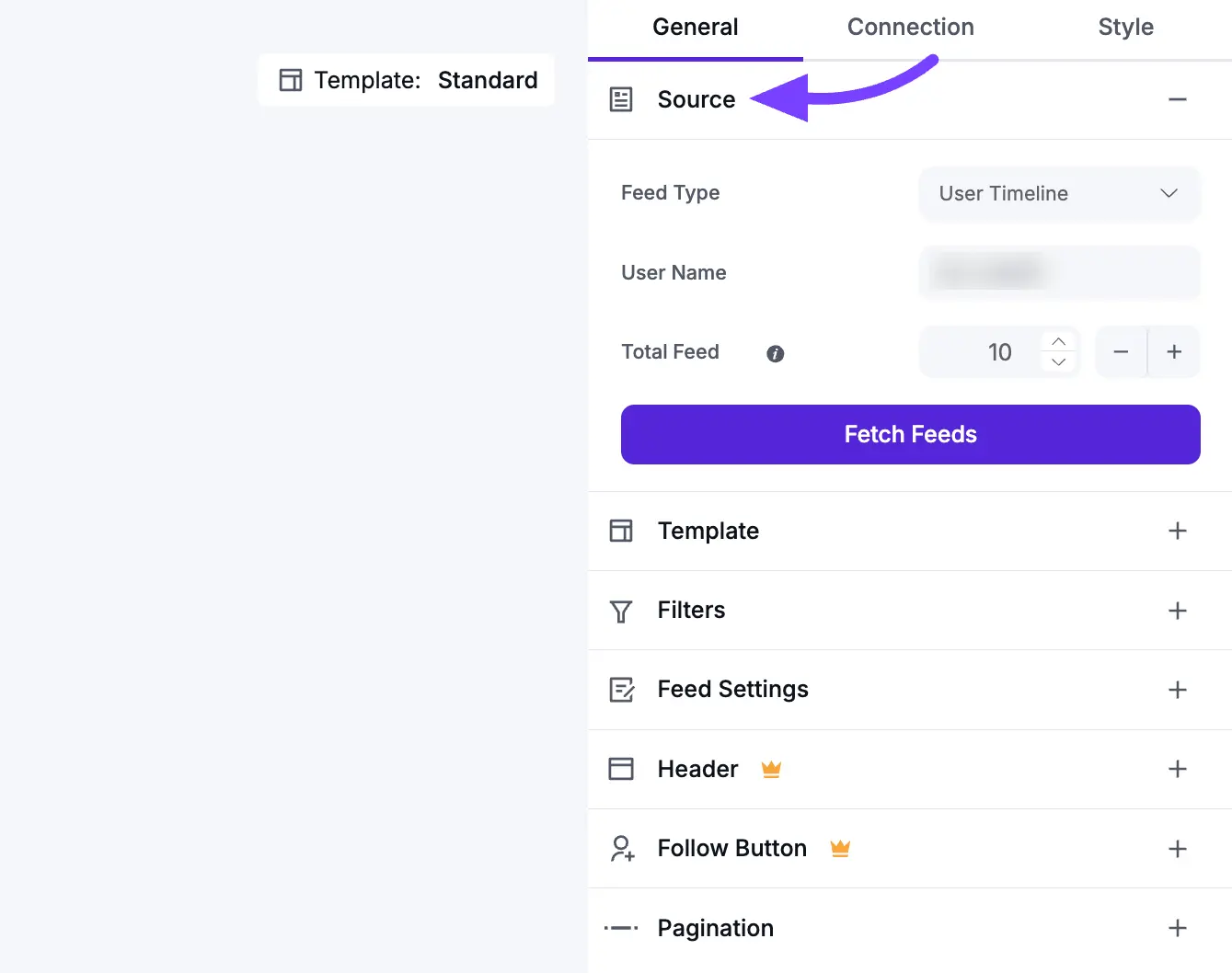The image size is (1232, 973).
Task: Click the Pagination dots icon
Action: (x=621, y=928)
